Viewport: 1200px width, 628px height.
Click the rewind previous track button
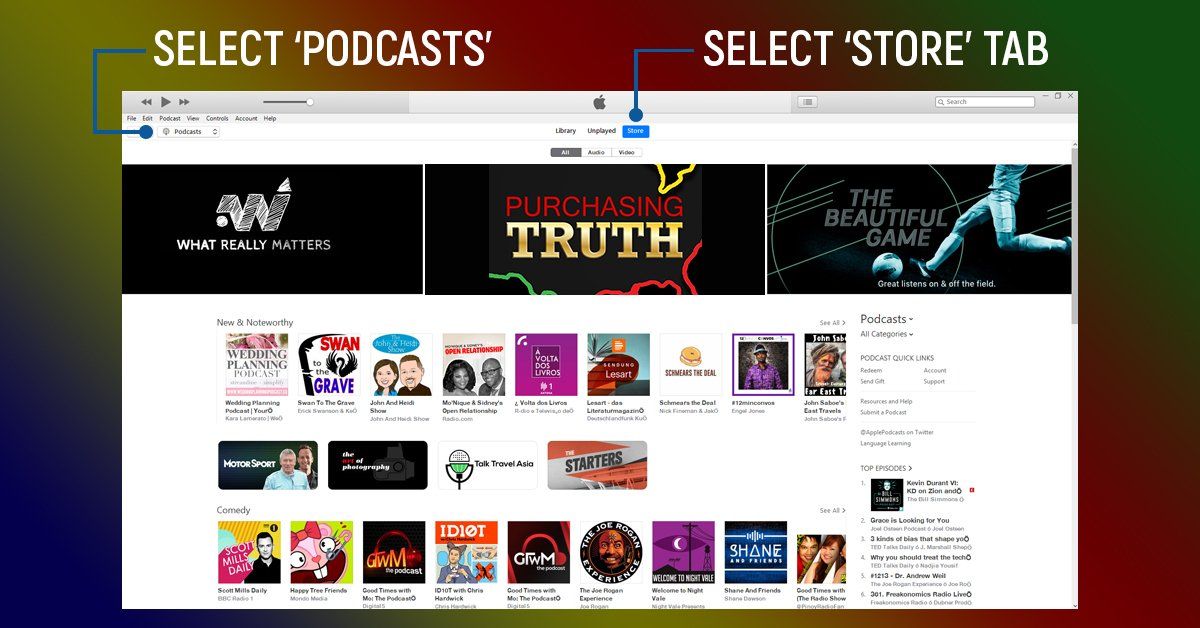point(146,102)
